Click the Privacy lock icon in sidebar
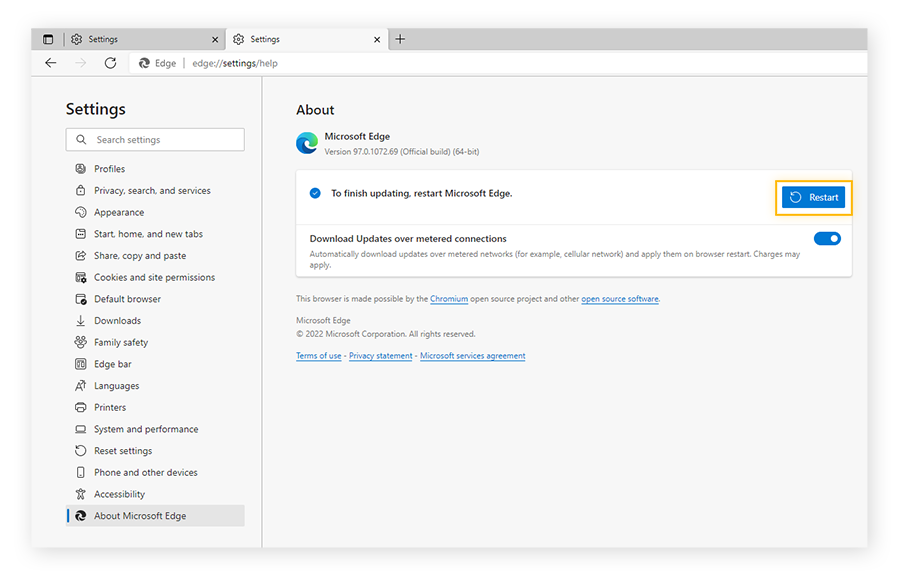Viewport: 900px width, 578px height. [x=80, y=191]
